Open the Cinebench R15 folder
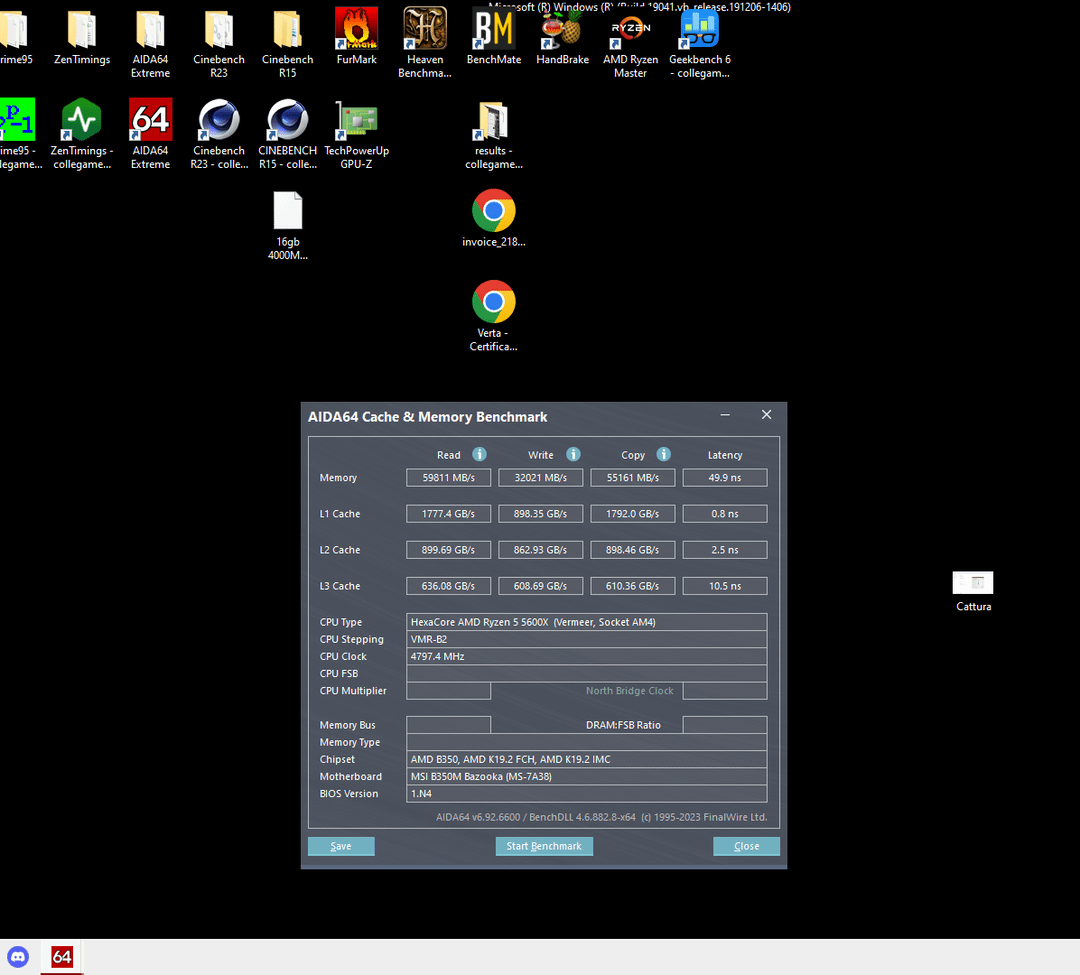This screenshot has height=975, width=1080. [x=288, y=43]
